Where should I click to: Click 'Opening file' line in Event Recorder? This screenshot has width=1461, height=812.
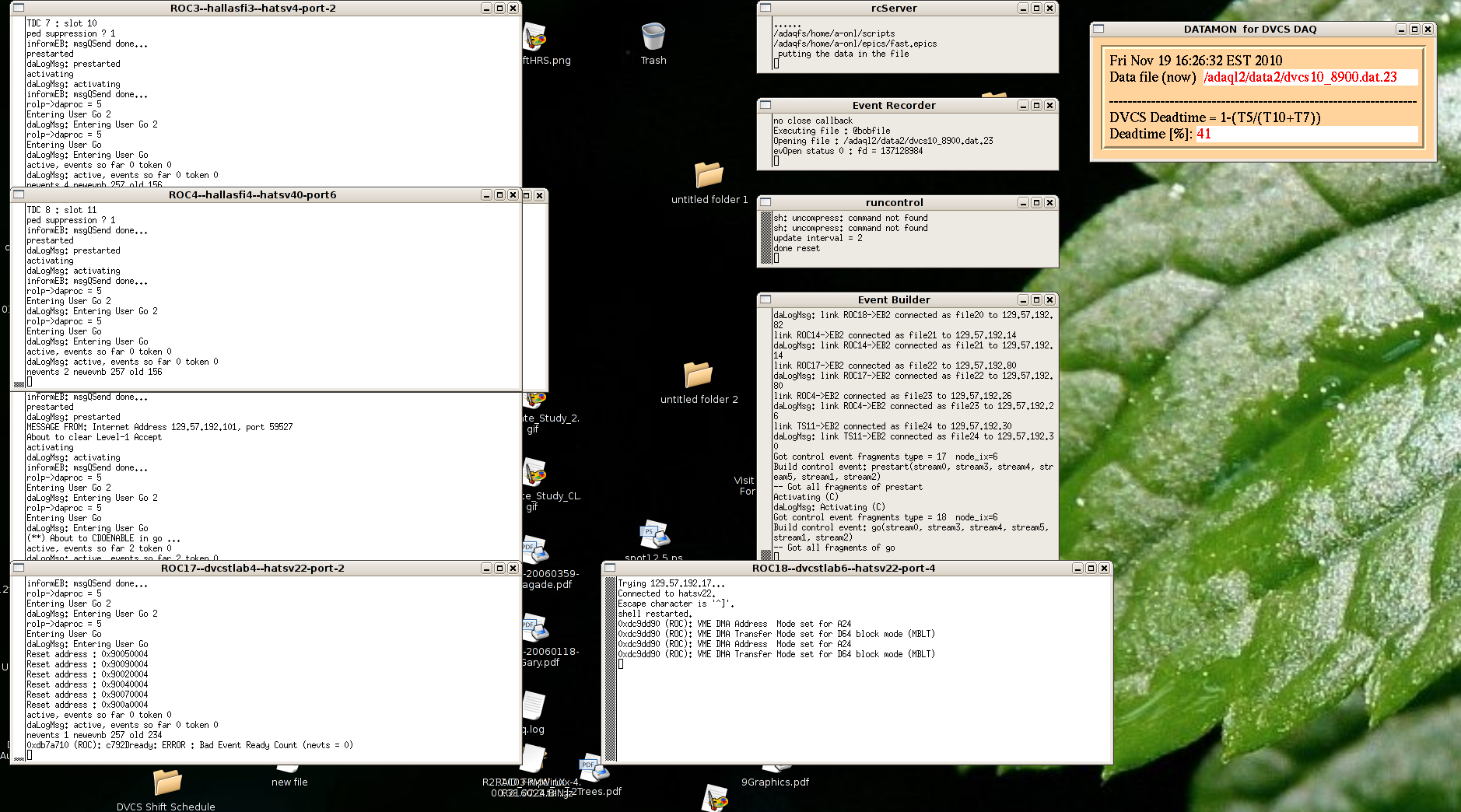click(x=883, y=141)
